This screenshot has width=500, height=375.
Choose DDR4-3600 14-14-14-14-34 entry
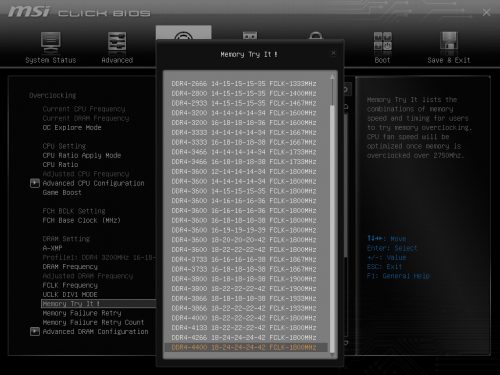[244, 181]
